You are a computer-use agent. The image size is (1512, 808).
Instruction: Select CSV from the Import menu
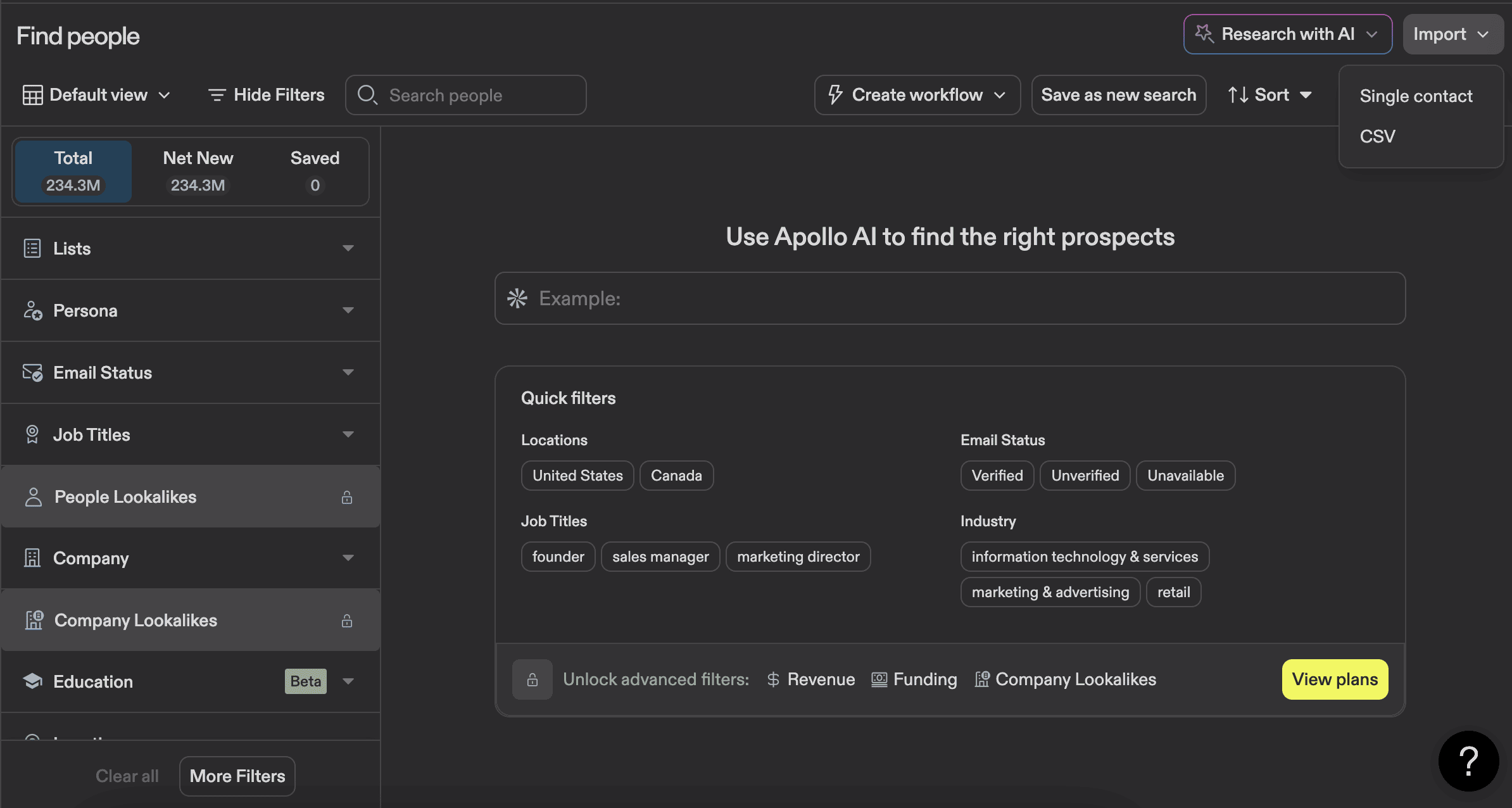click(x=1377, y=136)
